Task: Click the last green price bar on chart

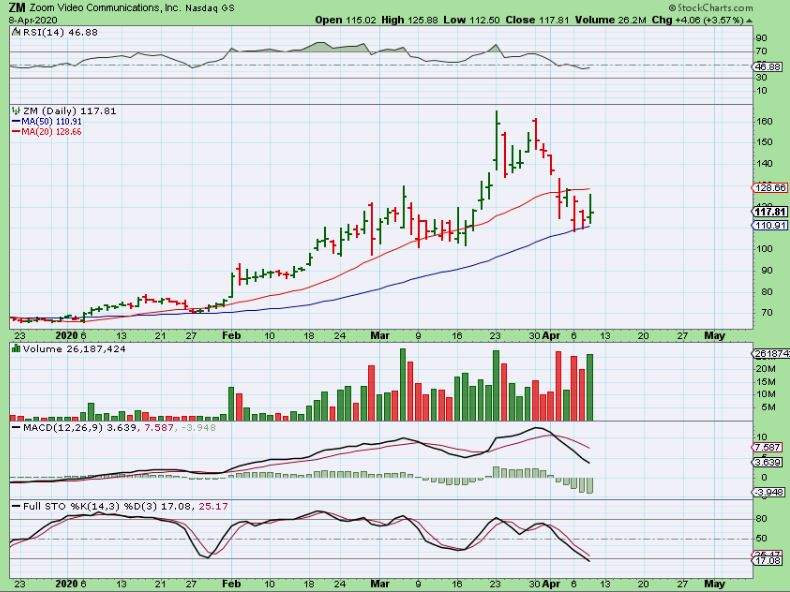Action: pos(590,210)
